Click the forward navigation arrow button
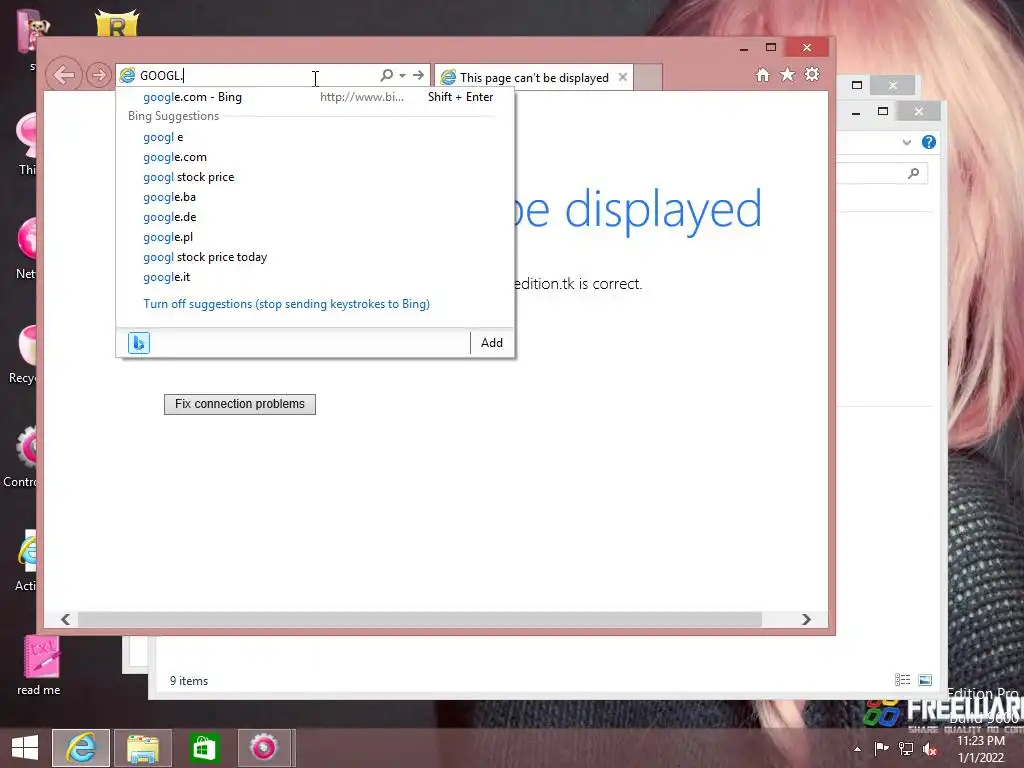Image resolution: width=1024 pixels, height=768 pixels. [x=99, y=75]
